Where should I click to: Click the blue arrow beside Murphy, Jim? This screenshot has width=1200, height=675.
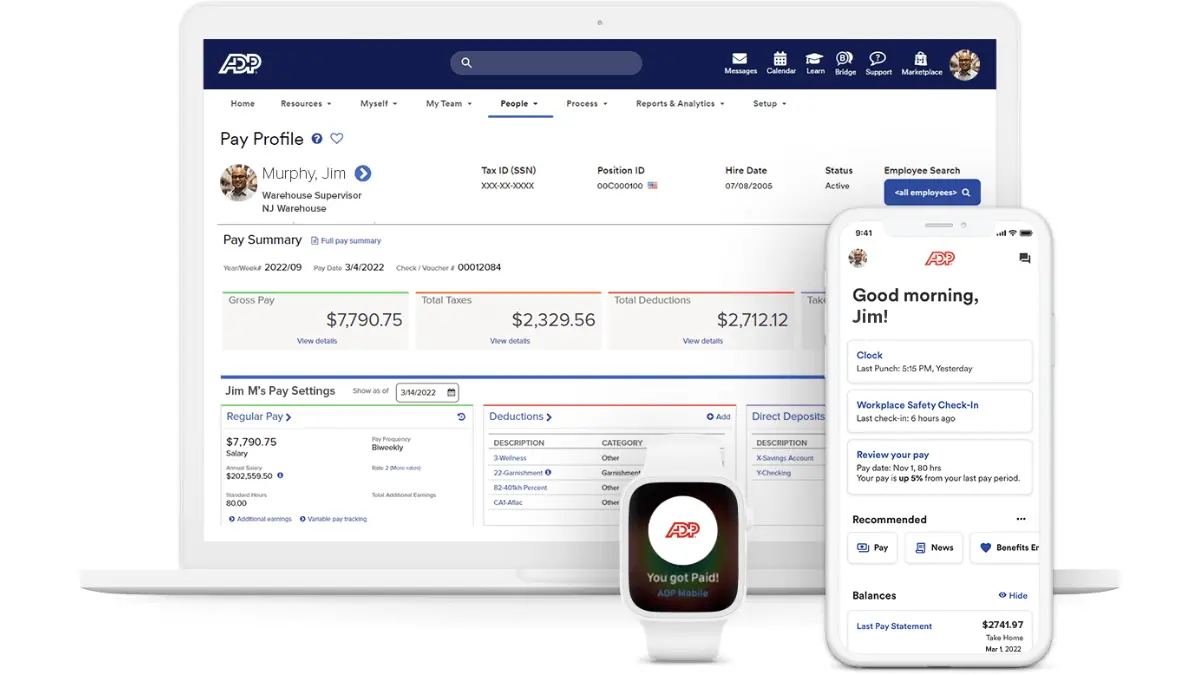(363, 174)
